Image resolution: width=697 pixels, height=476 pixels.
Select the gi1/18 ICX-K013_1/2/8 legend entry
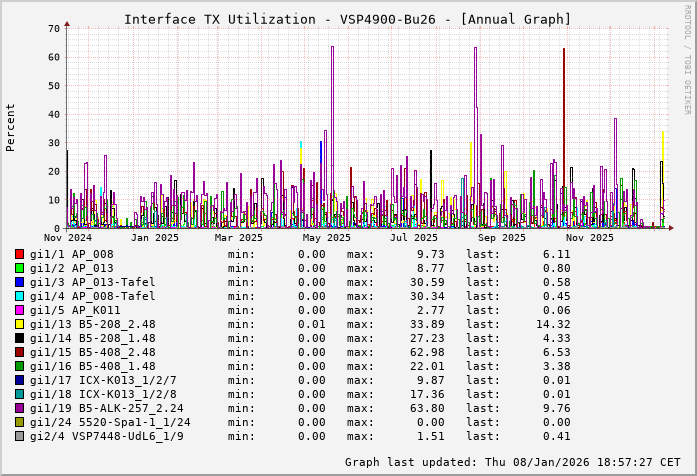click(102, 394)
